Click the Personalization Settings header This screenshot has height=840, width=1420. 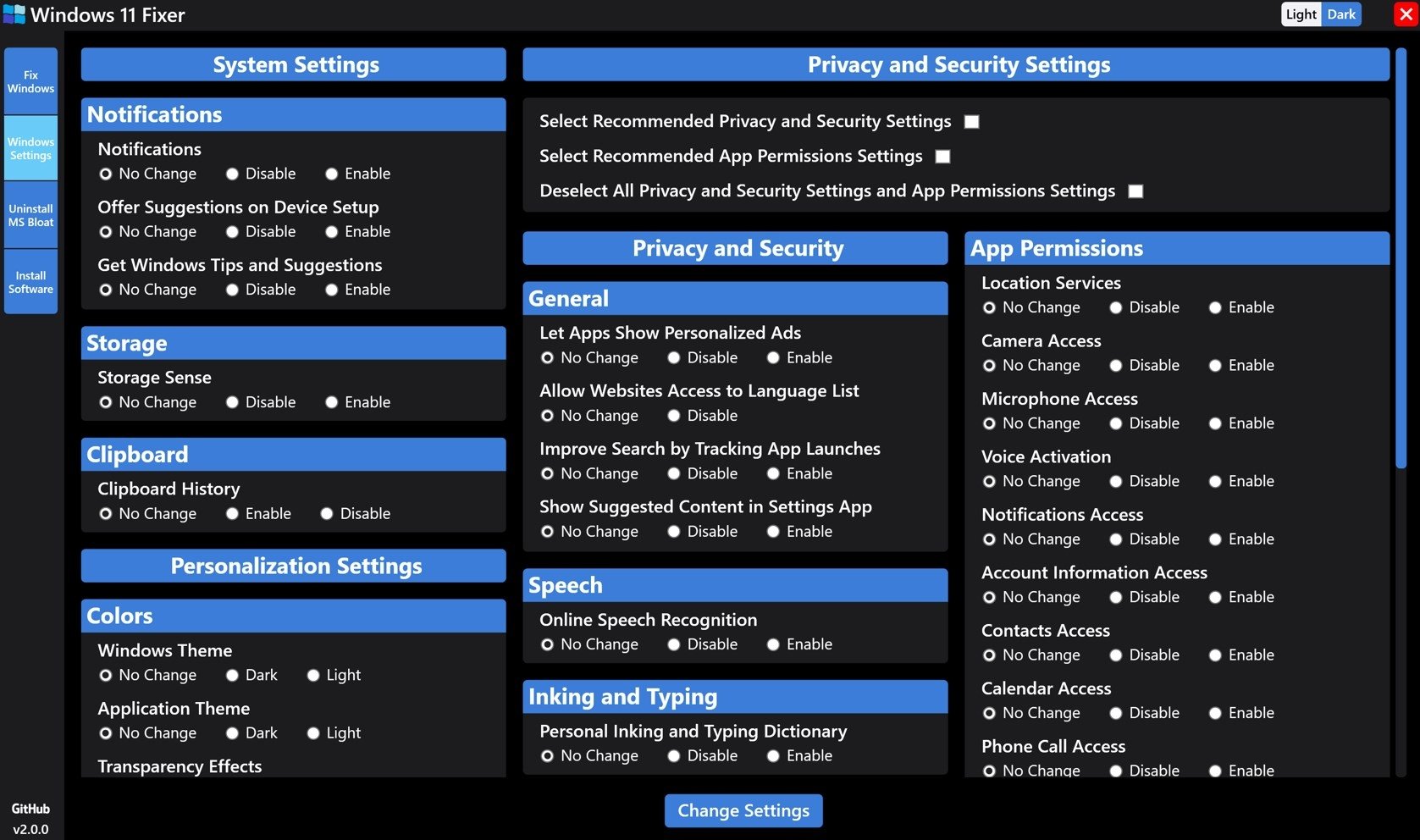[x=294, y=566]
